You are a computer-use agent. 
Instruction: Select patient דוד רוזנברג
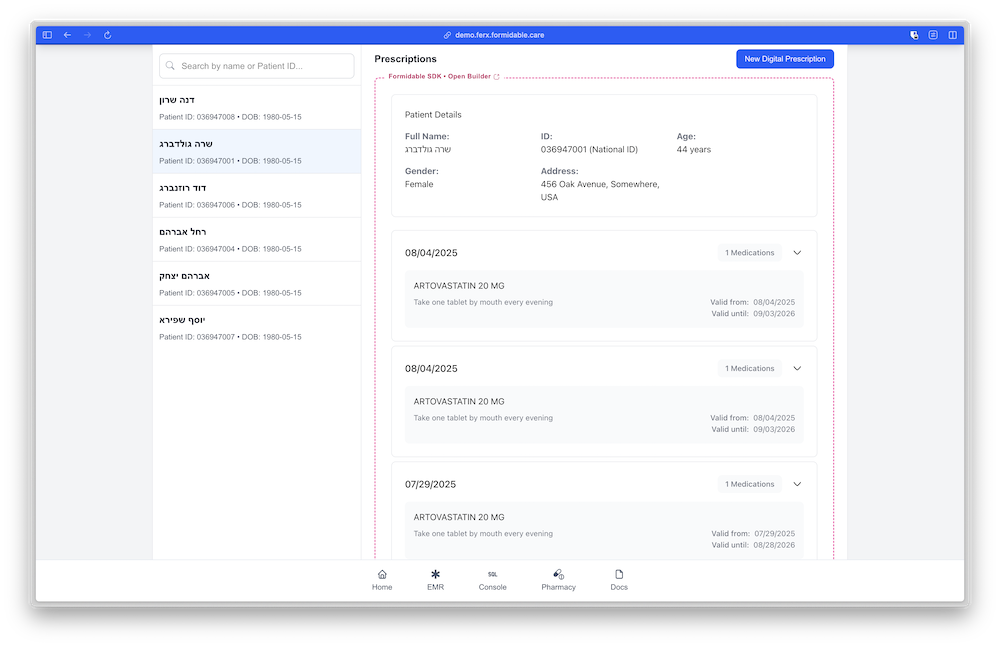(255, 195)
